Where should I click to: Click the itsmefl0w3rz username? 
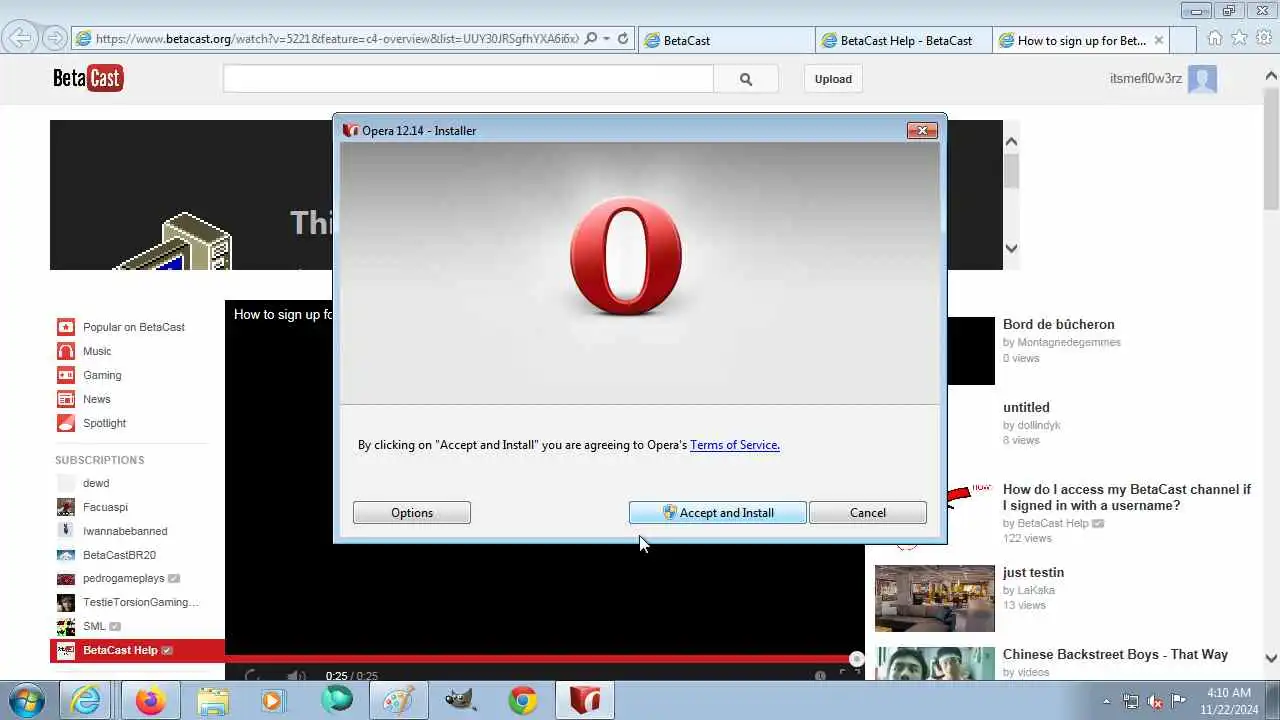[1146, 79]
